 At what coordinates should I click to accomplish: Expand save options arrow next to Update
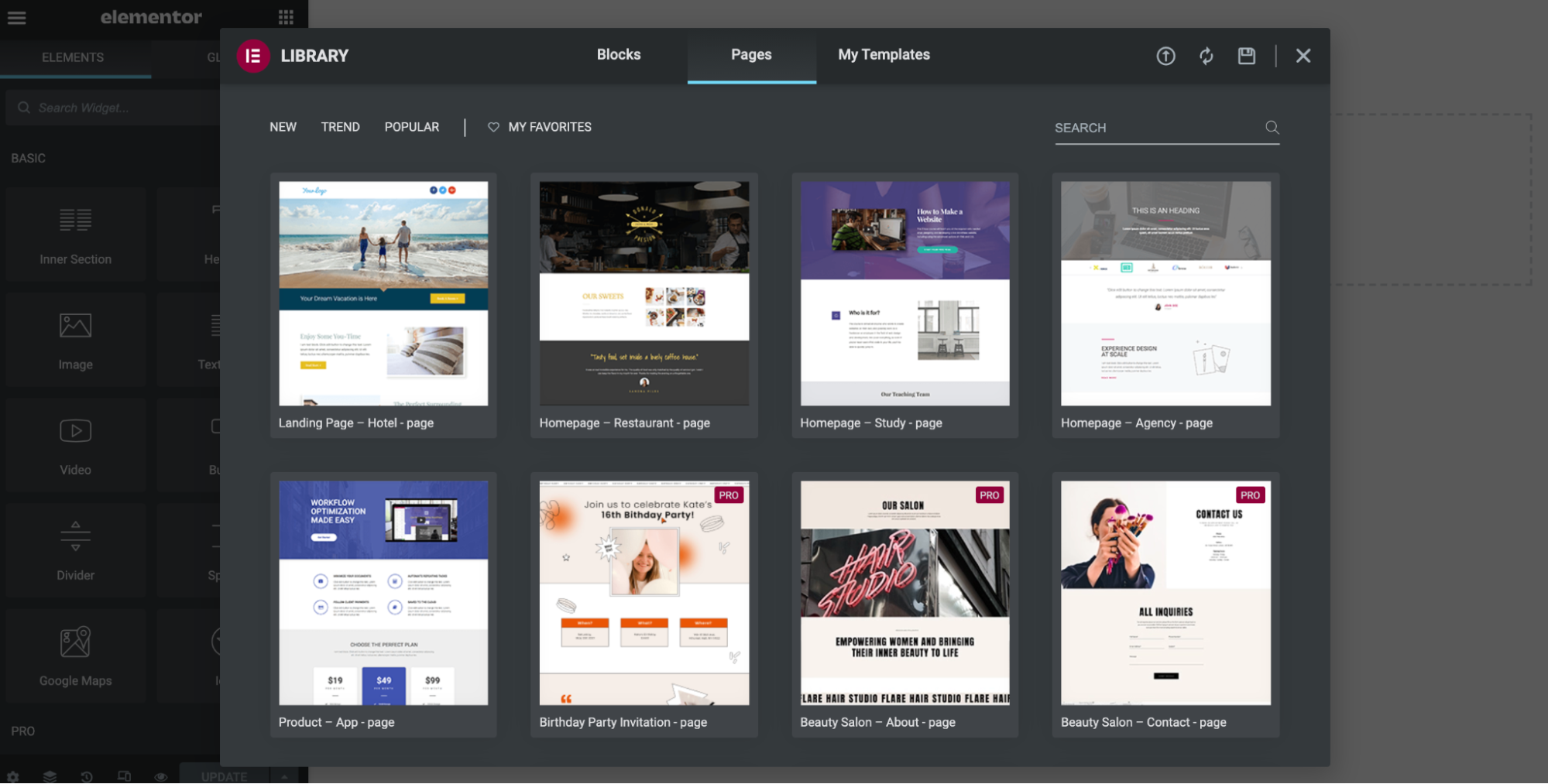pyautogui.click(x=284, y=776)
